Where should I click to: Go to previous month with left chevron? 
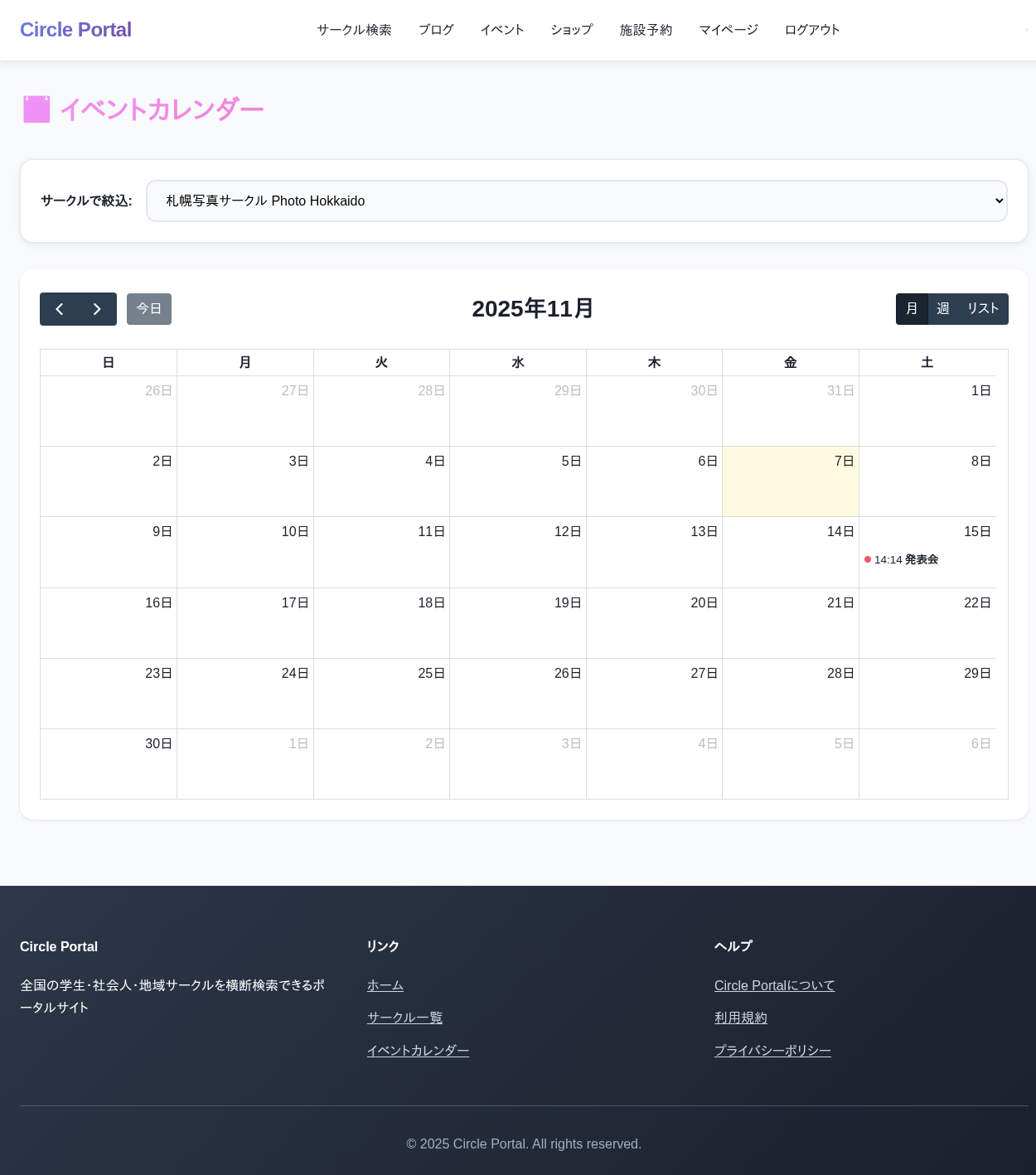click(59, 309)
